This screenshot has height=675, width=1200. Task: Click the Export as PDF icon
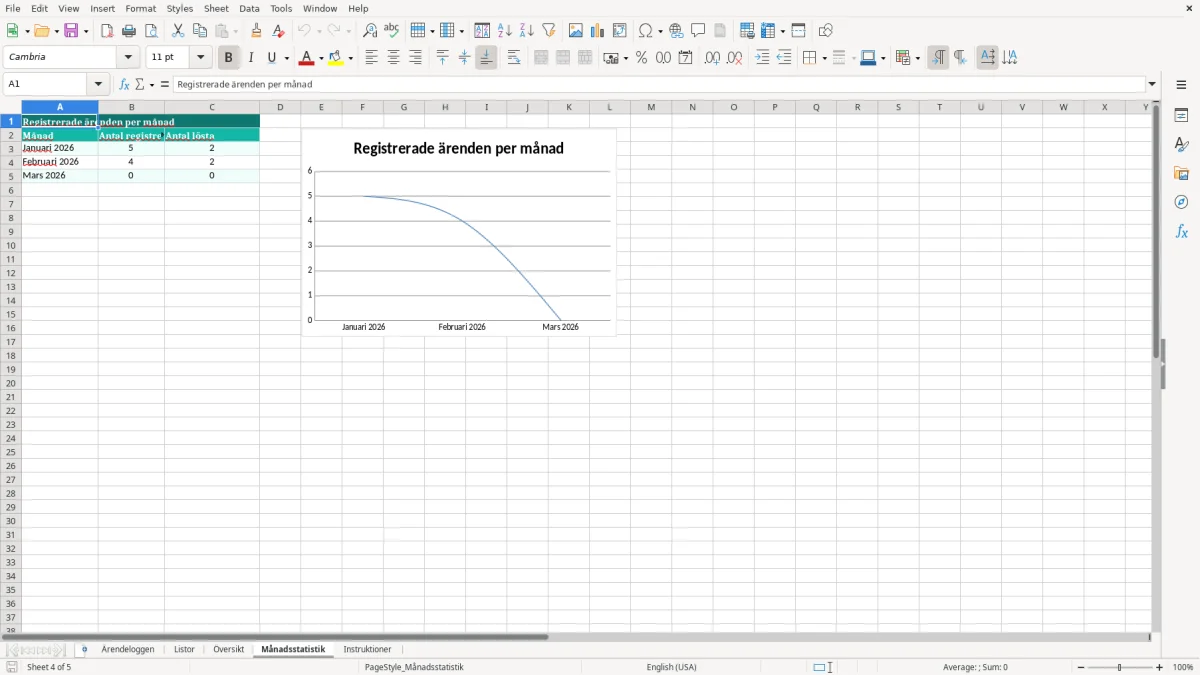point(107,31)
